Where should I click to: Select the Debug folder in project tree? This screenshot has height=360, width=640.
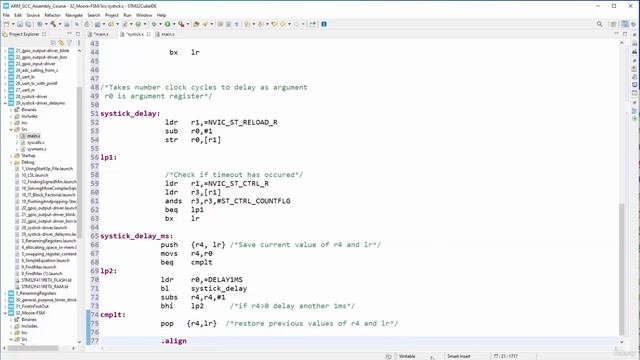click(28, 162)
